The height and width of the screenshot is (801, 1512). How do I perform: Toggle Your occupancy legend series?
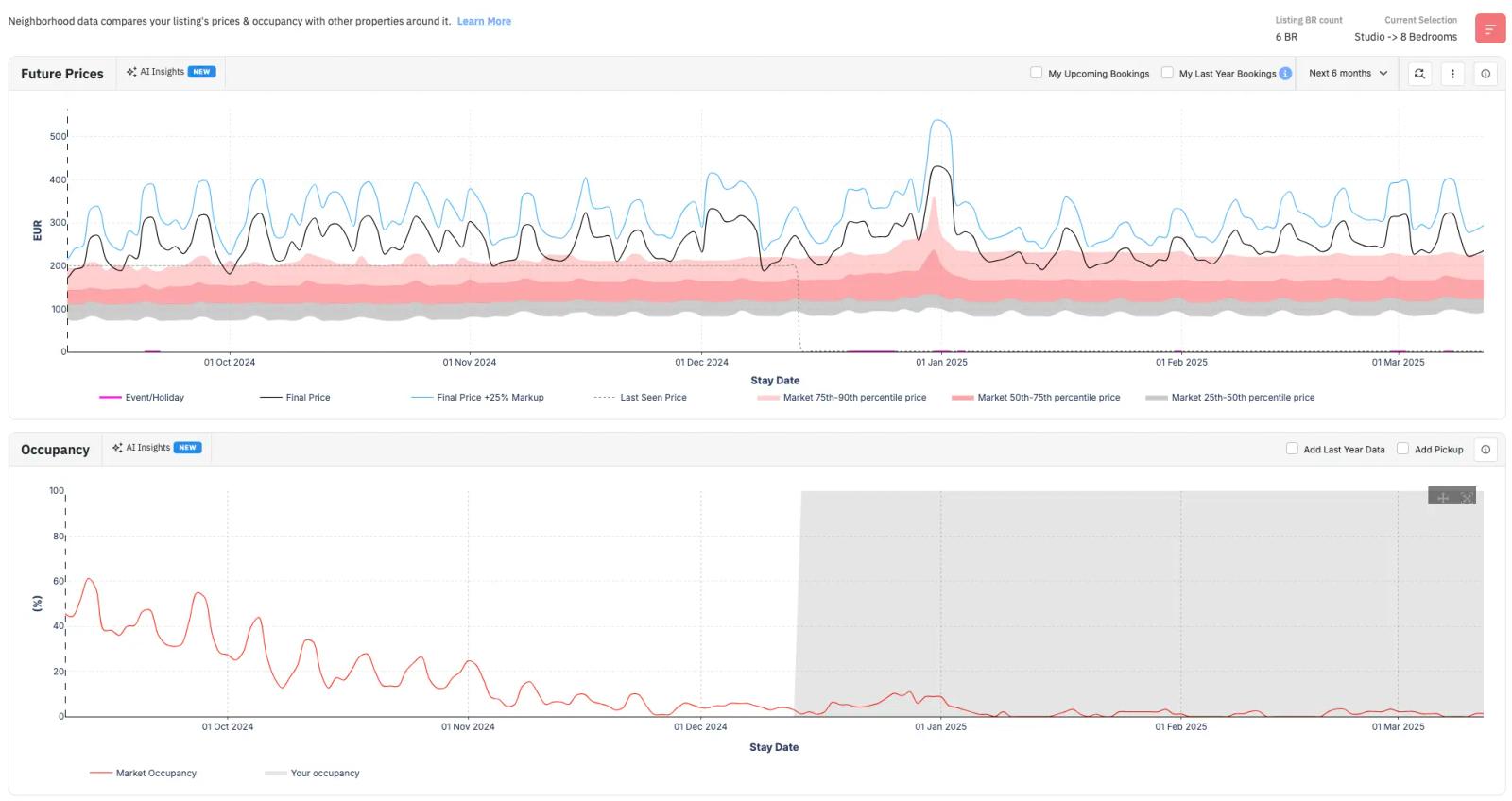312,774
